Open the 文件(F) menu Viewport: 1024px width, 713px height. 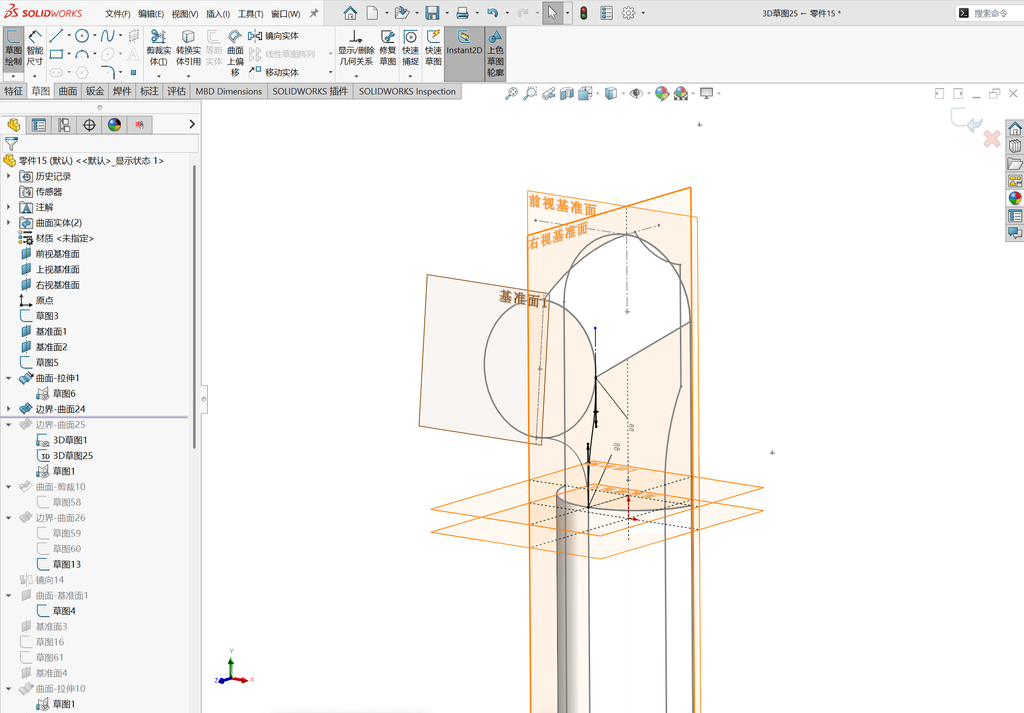(x=118, y=14)
